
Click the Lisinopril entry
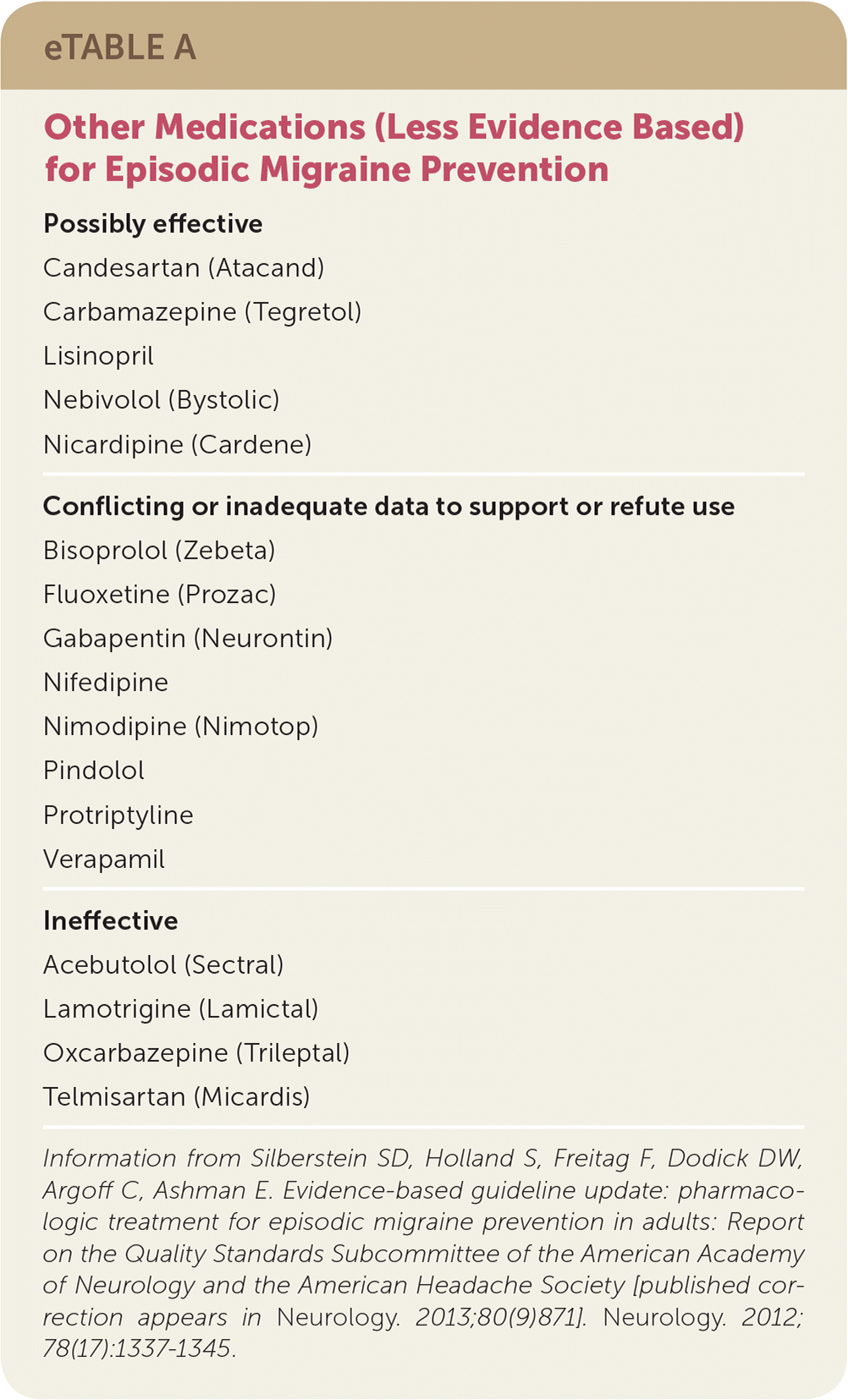(98, 356)
